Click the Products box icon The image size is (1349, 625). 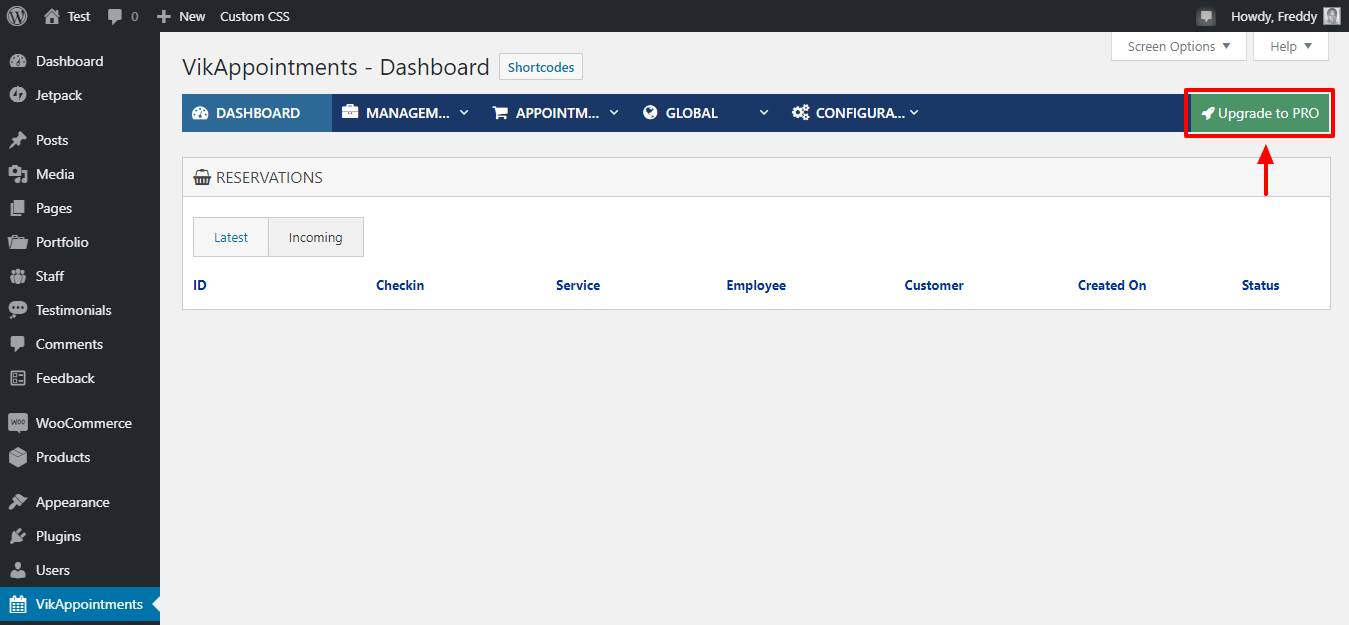(x=18, y=457)
